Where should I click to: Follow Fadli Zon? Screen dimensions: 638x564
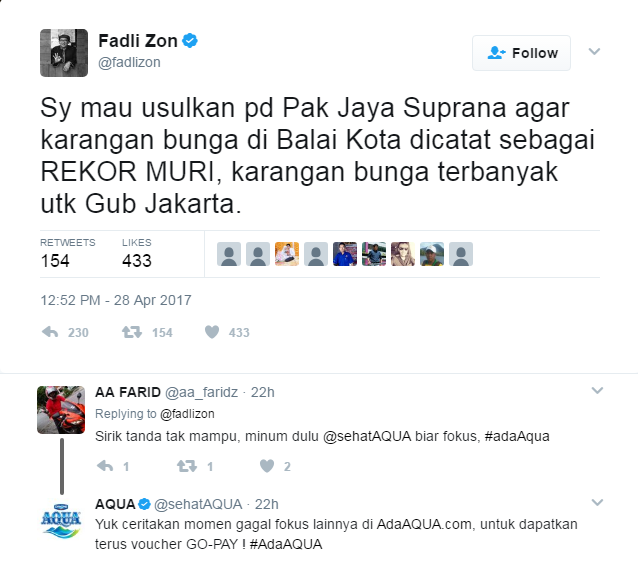click(x=521, y=53)
